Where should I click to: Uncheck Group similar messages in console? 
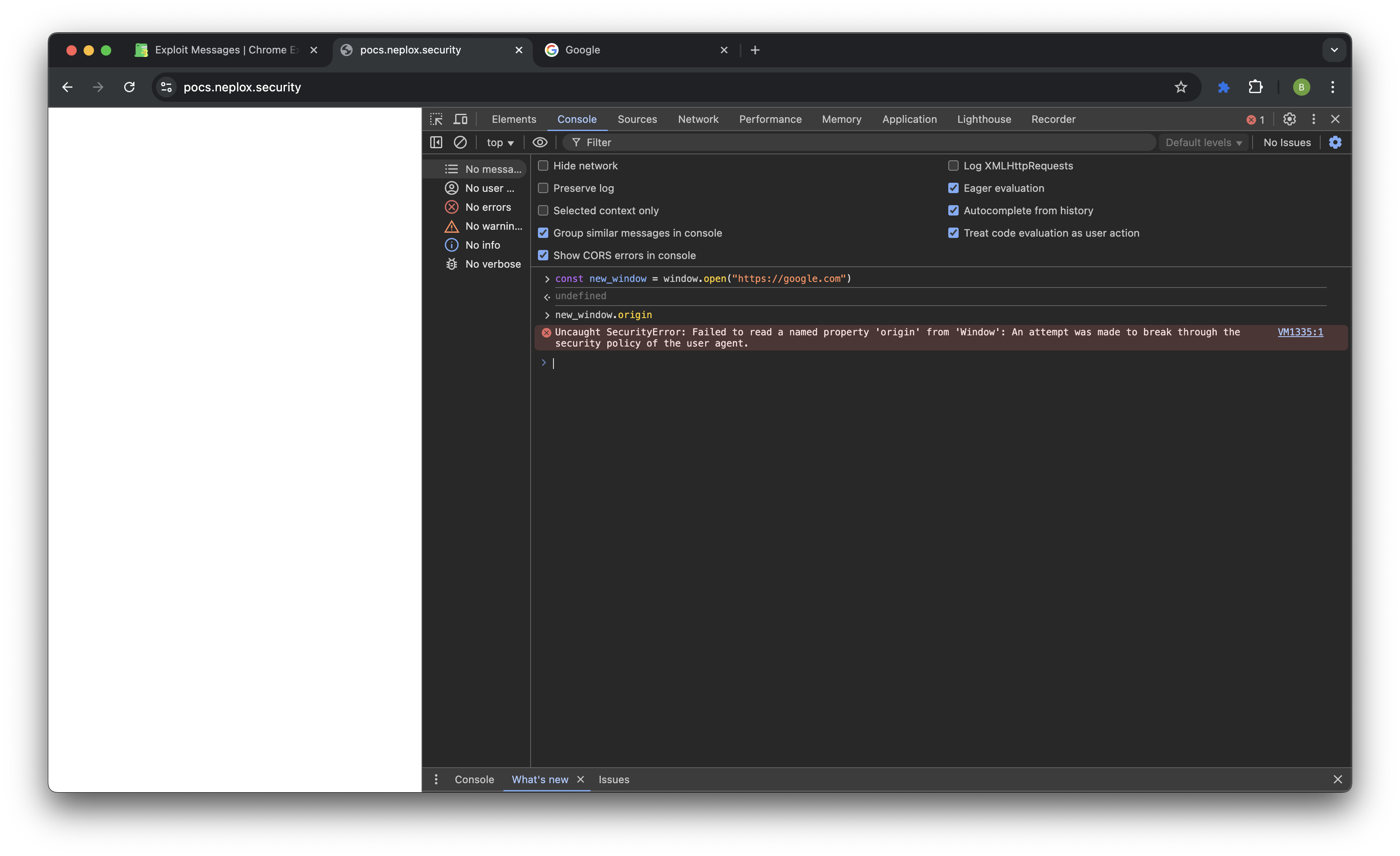[x=543, y=233]
